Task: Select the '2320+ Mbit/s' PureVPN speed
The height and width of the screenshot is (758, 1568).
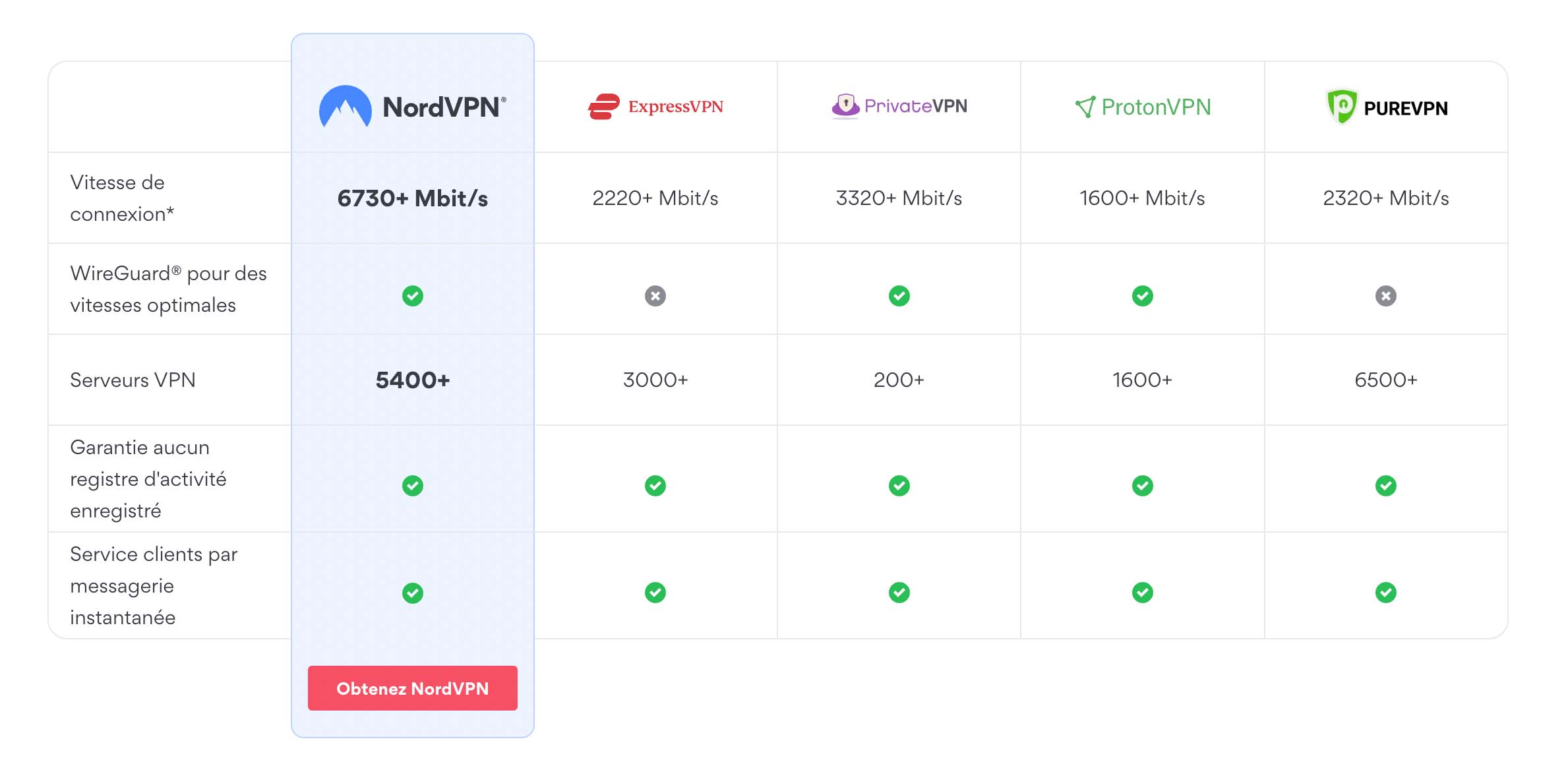Action: coord(1386,198)
